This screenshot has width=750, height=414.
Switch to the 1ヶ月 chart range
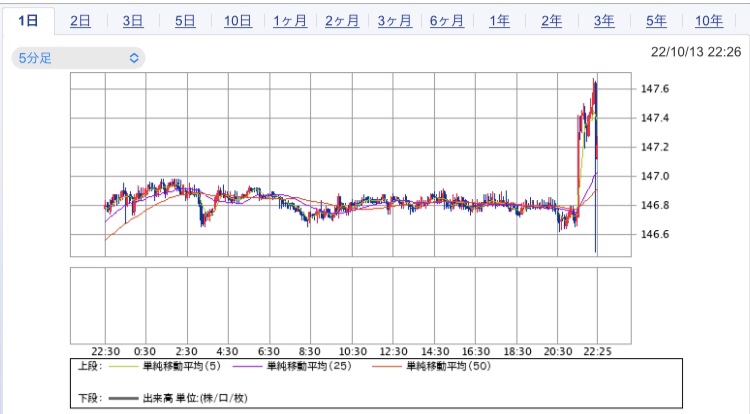click(x=290, y=21)
